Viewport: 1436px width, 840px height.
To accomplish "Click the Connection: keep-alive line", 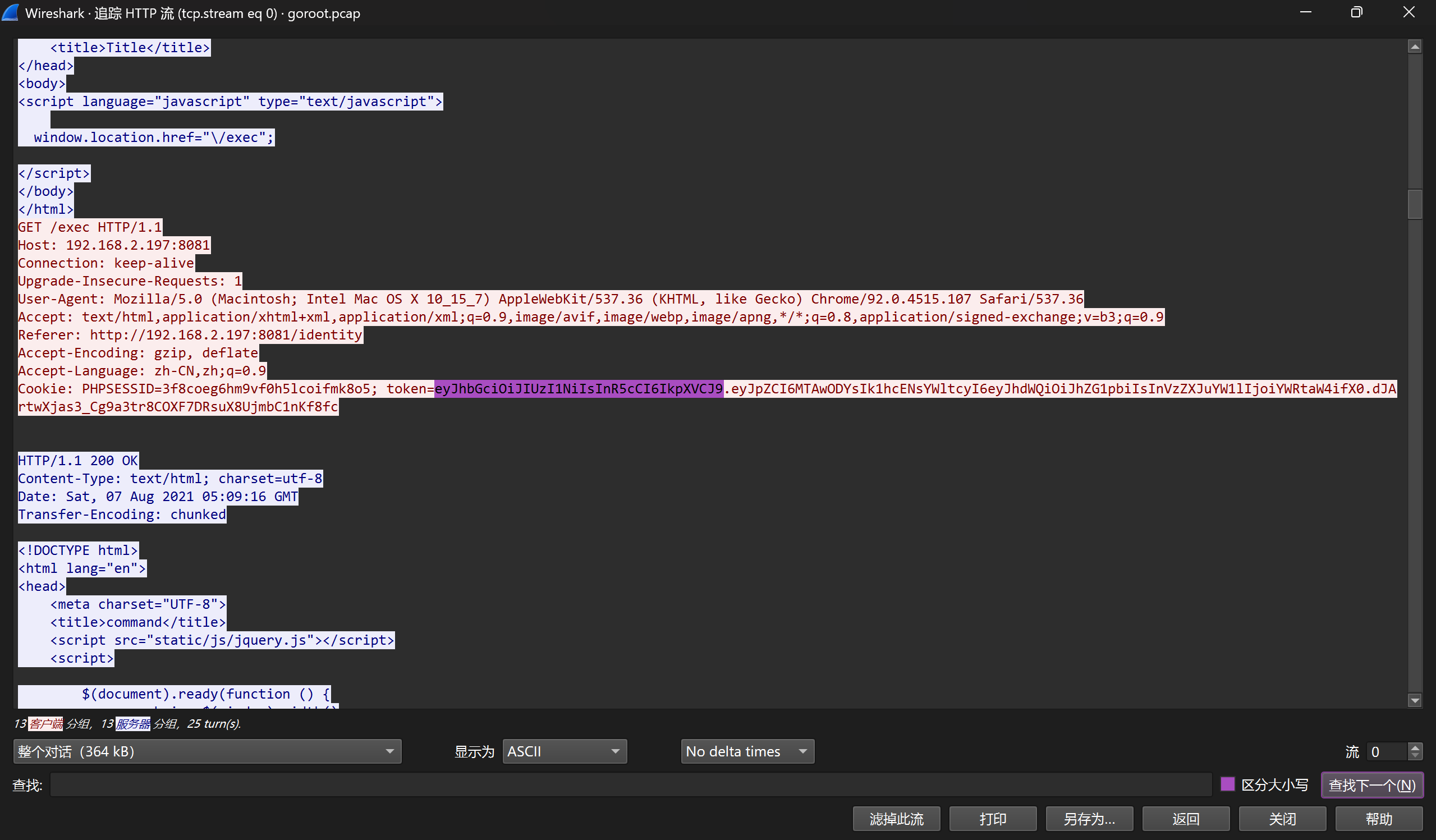I will pos(106,263).
